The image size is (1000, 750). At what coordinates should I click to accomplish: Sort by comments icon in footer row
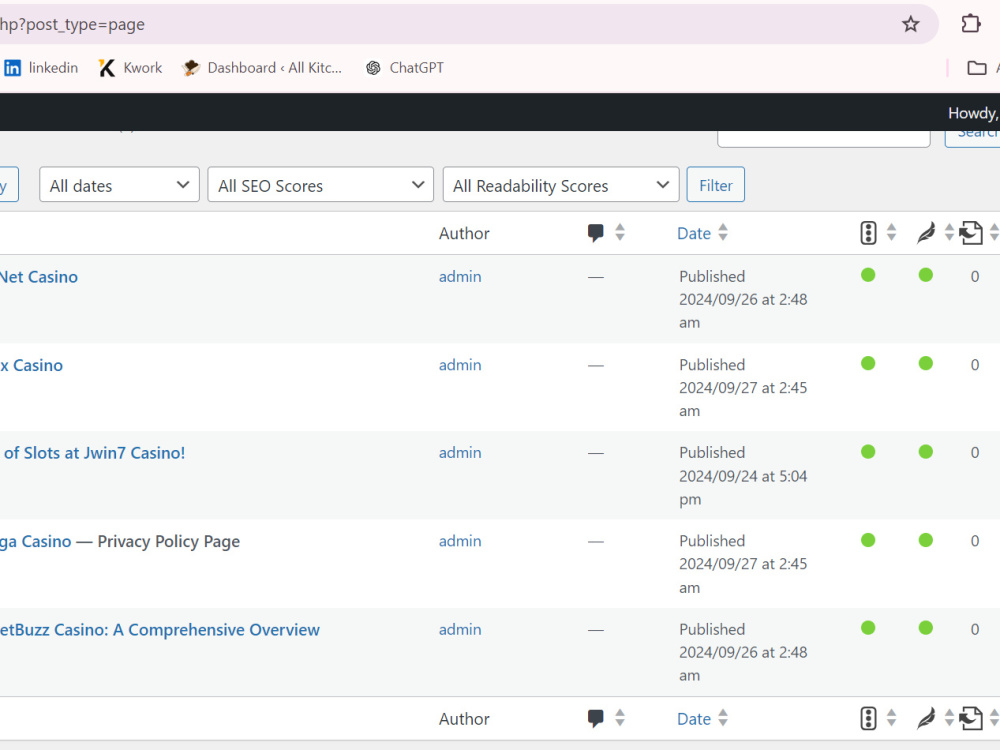coord(595,718)
